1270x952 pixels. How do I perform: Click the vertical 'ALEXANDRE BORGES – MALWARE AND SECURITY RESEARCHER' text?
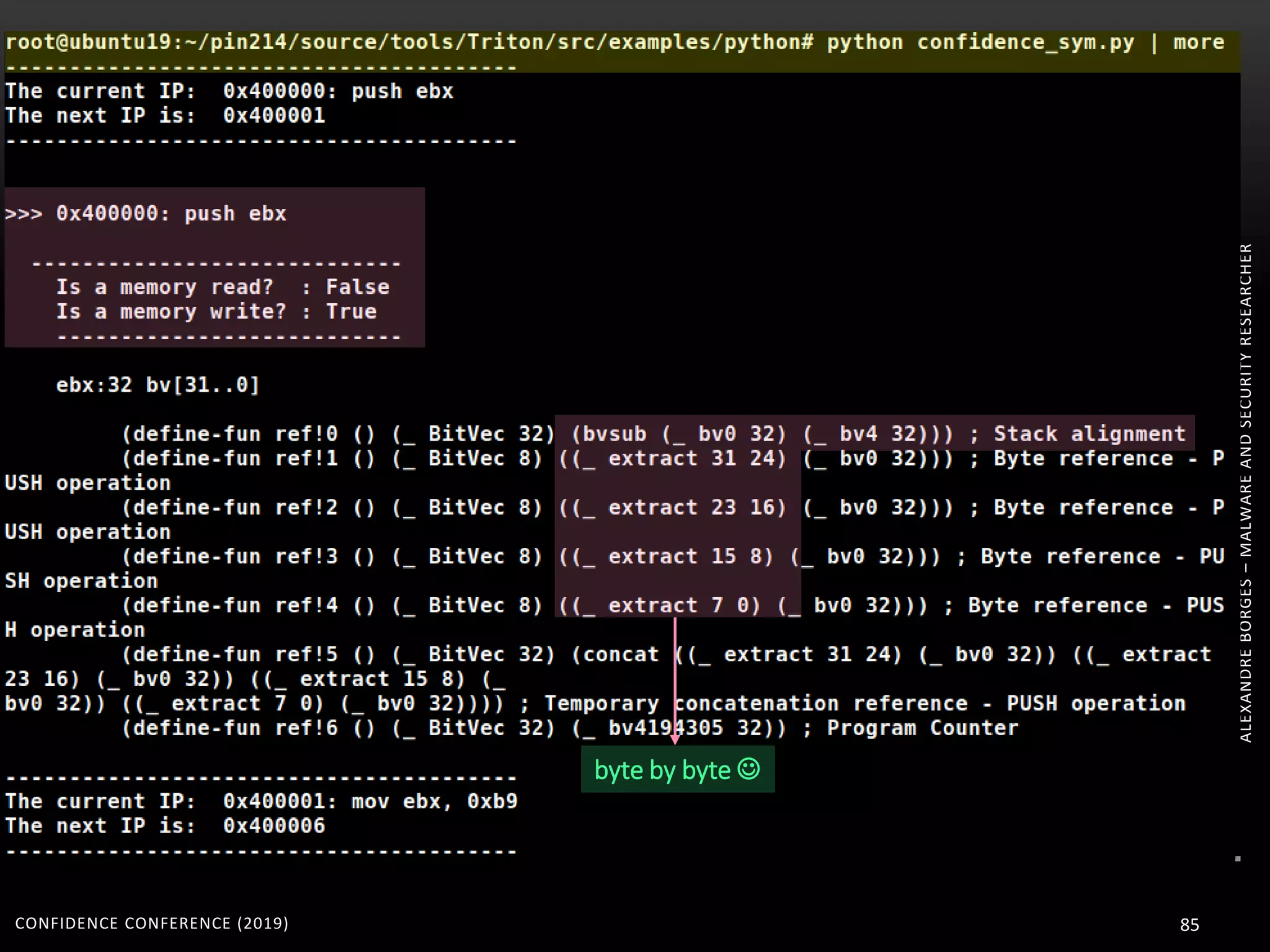[1245, 493]
